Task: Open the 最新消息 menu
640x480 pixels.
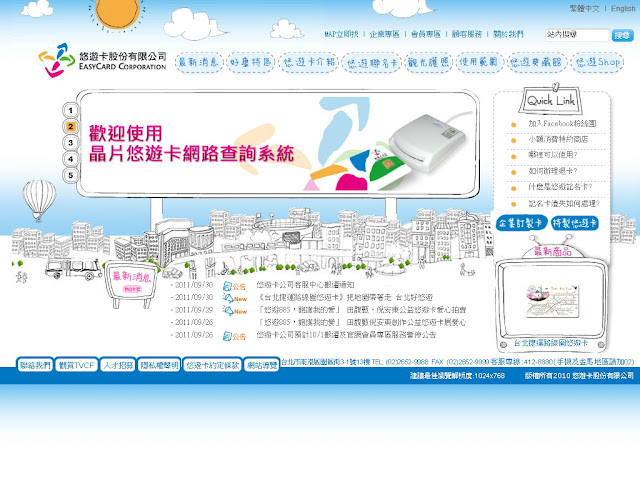Action: click(199, 62)
